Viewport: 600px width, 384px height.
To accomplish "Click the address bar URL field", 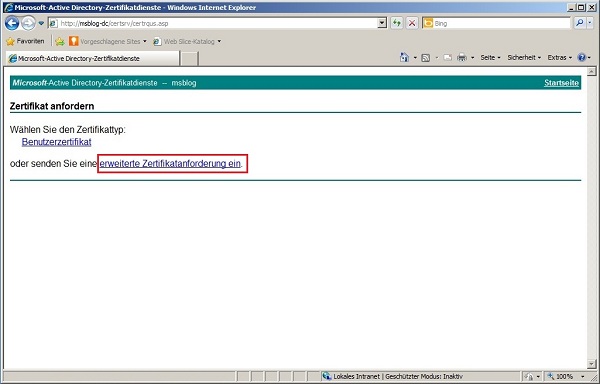I will (x=218, y=23).
